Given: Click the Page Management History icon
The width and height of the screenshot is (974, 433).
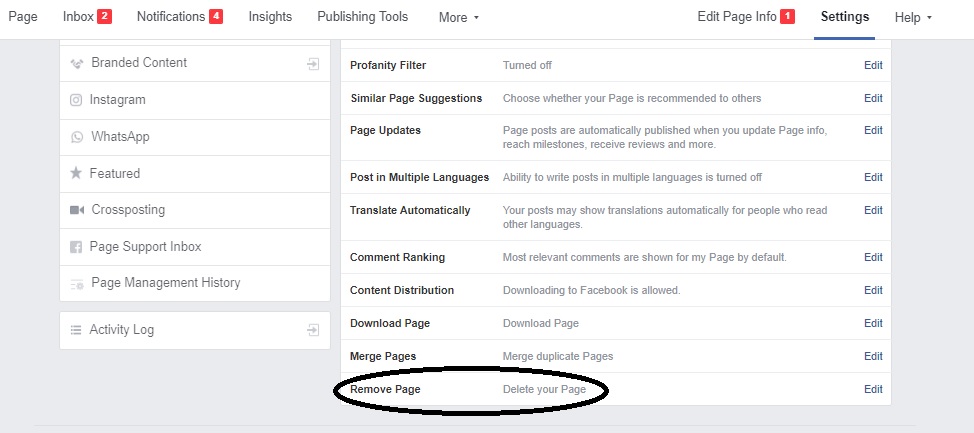Looking at the screenshot, I should 77,283.
